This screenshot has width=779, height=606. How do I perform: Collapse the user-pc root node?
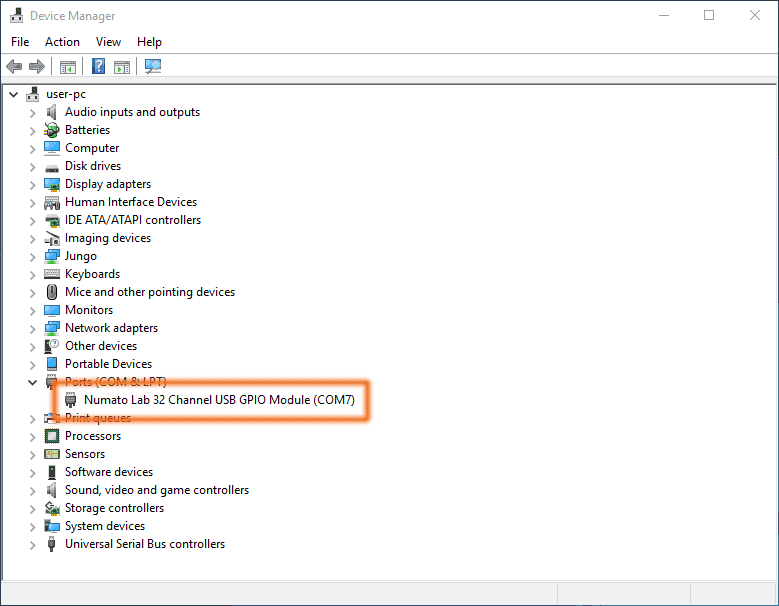pyautogui.click(x=13, y=94)
